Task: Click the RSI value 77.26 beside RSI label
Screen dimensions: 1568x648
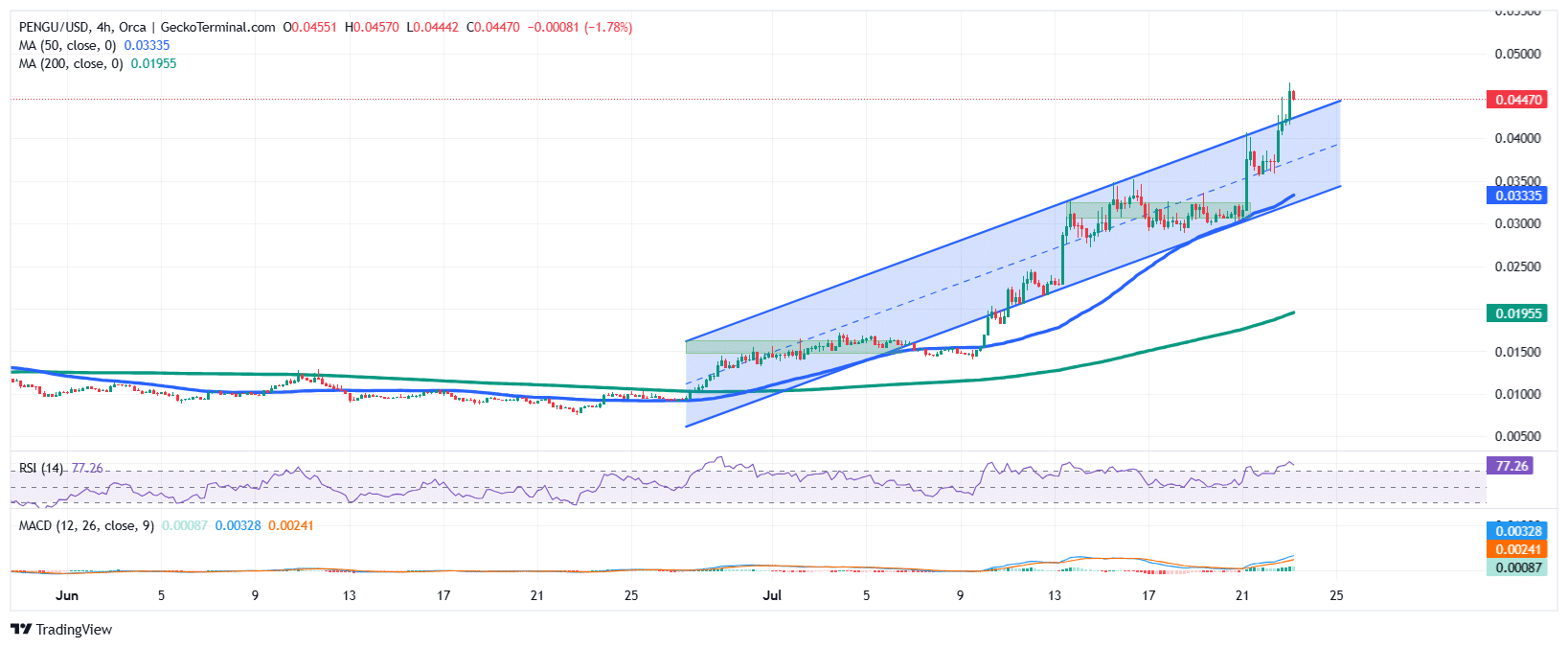Action: click(x=87, y=469)
